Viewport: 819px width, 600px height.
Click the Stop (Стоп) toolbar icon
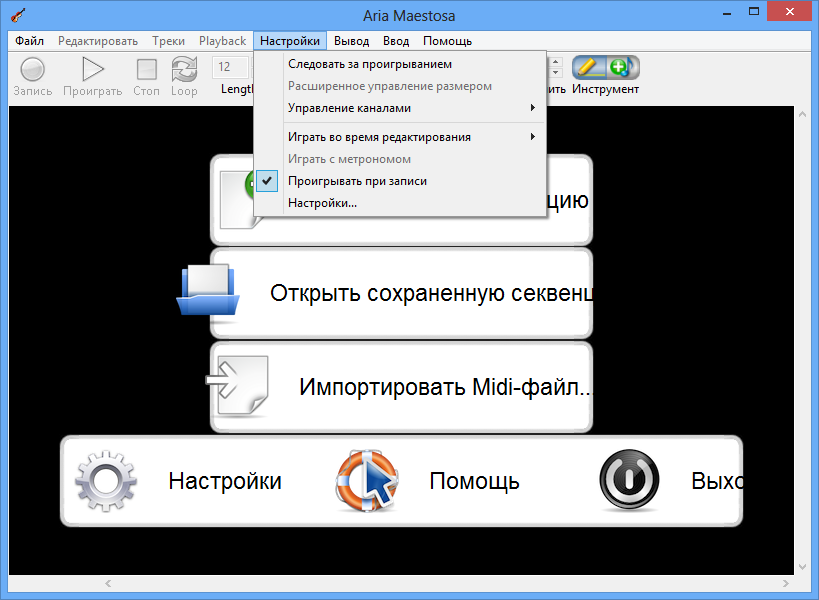(x=146, y=69)
